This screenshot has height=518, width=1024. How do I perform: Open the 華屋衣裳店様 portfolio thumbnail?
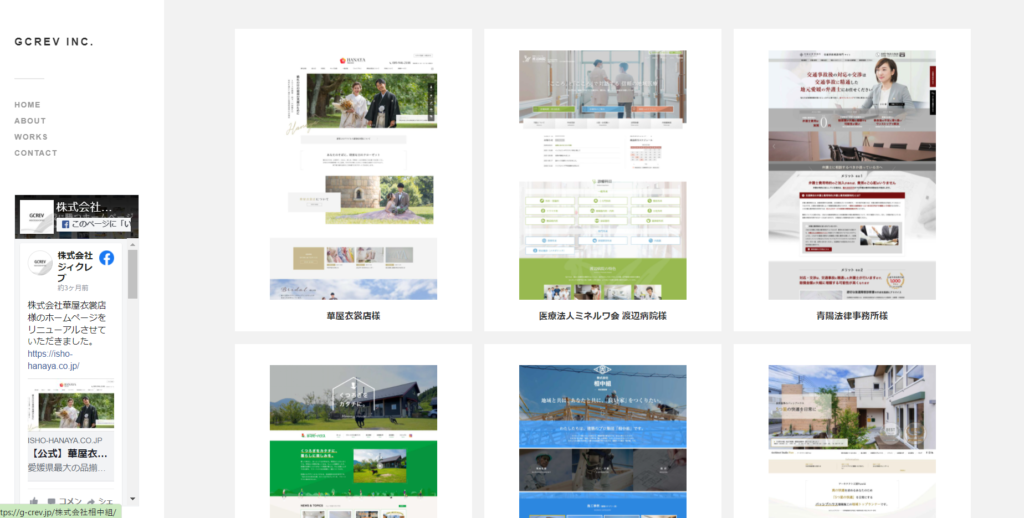coord(353,173)
